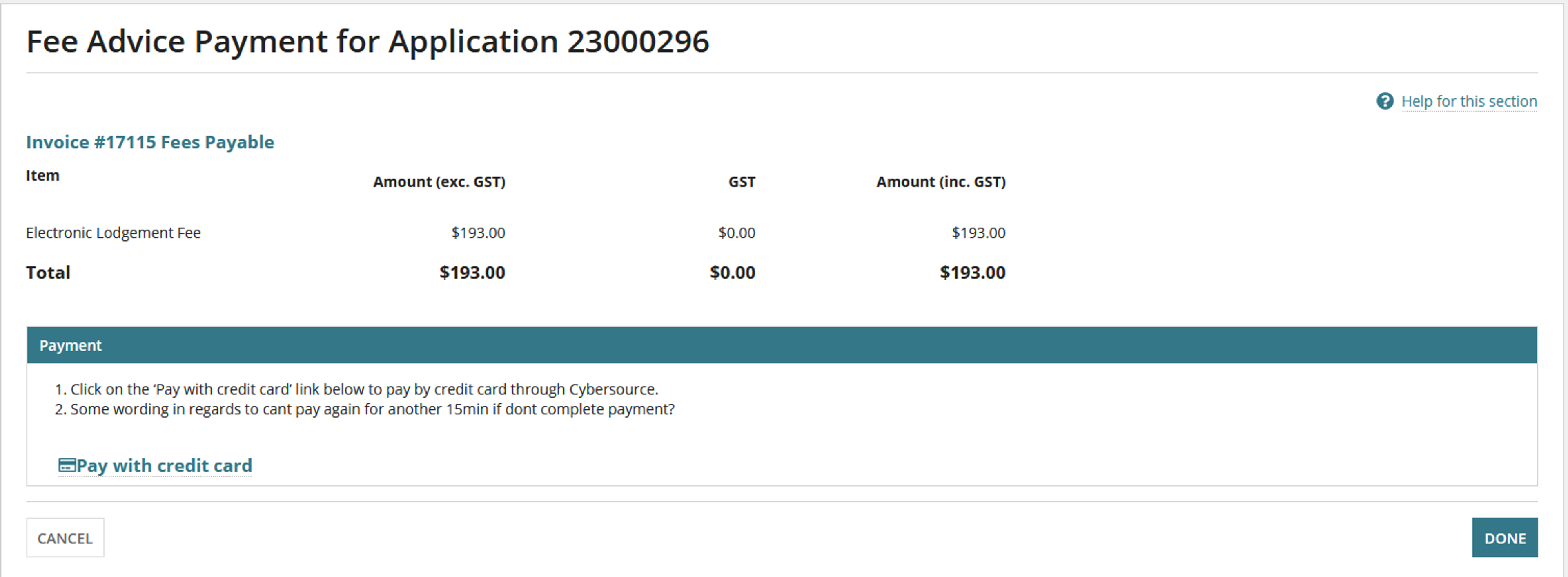The height and width of the screenshot is (577, 1568).
Task: Click the Amount (inc. GST) column header
Action: pyautogui.click(x=940, y=181)
